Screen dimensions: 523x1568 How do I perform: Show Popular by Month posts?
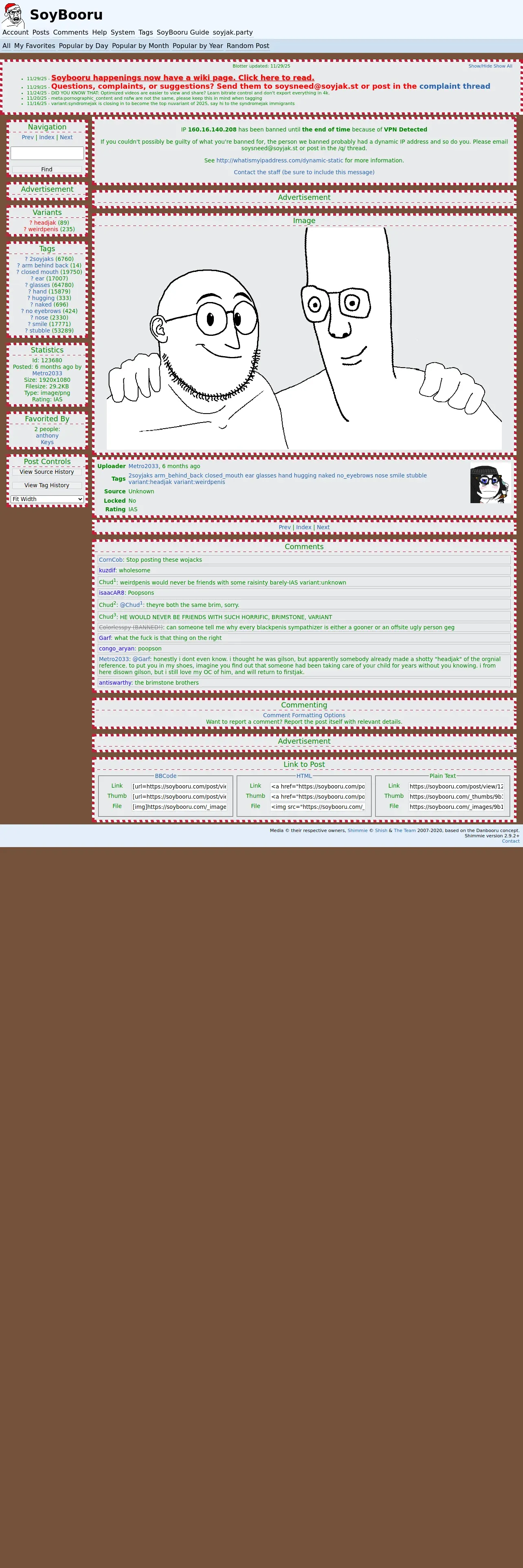(141, 46)
